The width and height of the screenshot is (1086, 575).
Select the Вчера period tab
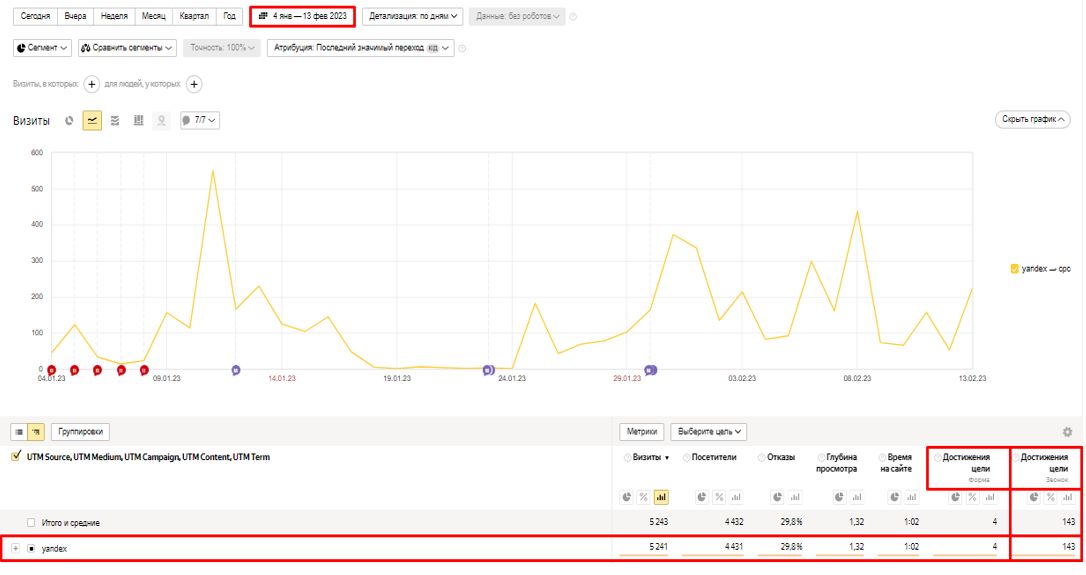point(75,16)
